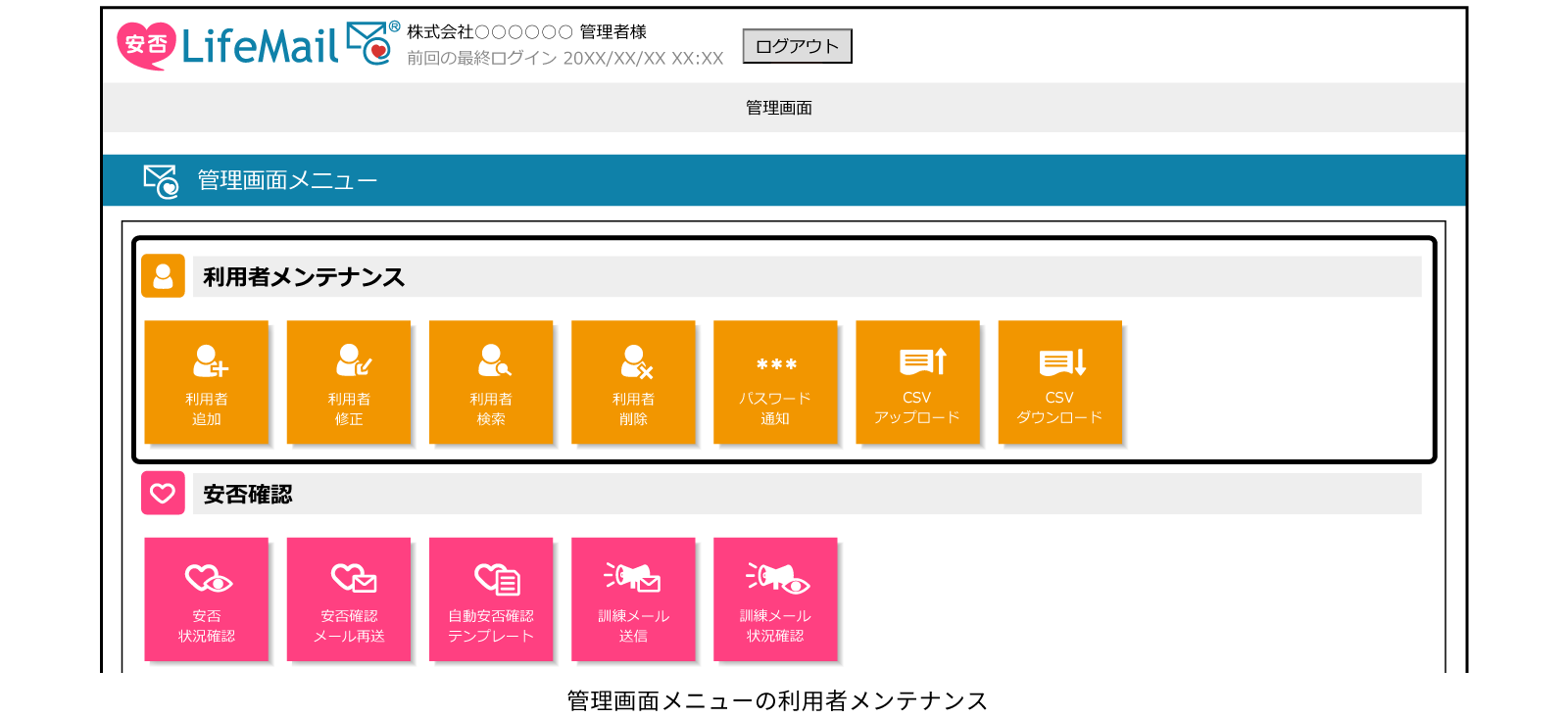Click the LifeMail logo
Image resolution: width=1568 pixels, height=718 pixels.
[258, 45]
